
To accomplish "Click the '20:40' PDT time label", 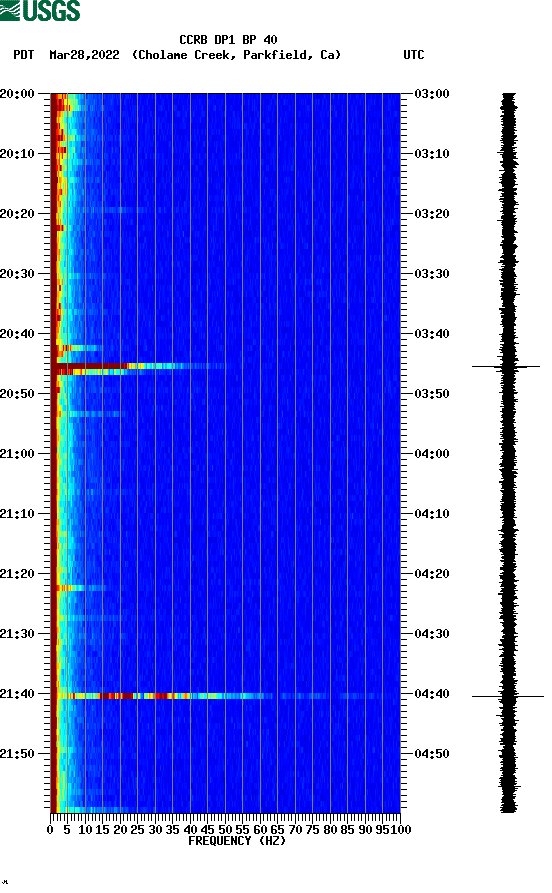I will 17,334.
